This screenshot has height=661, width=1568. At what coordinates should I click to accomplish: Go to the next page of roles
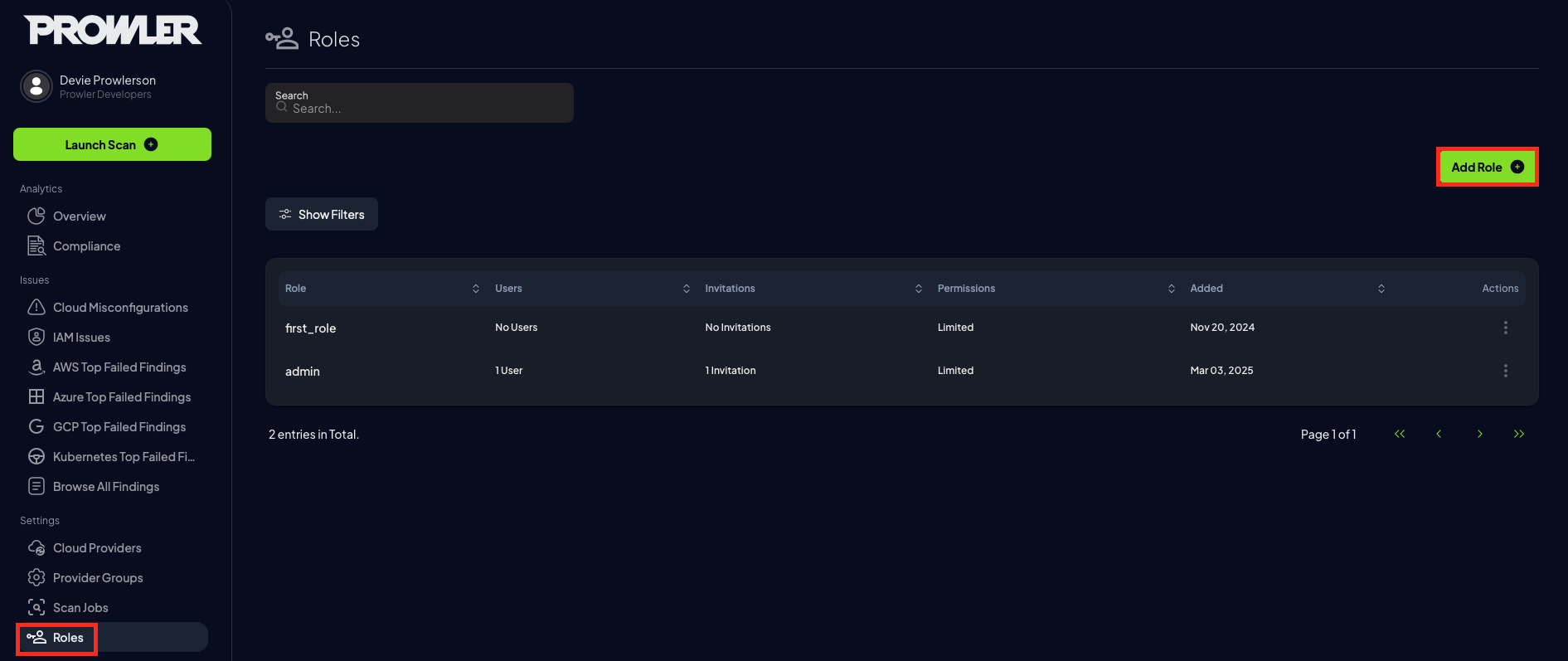[1479, 434]
